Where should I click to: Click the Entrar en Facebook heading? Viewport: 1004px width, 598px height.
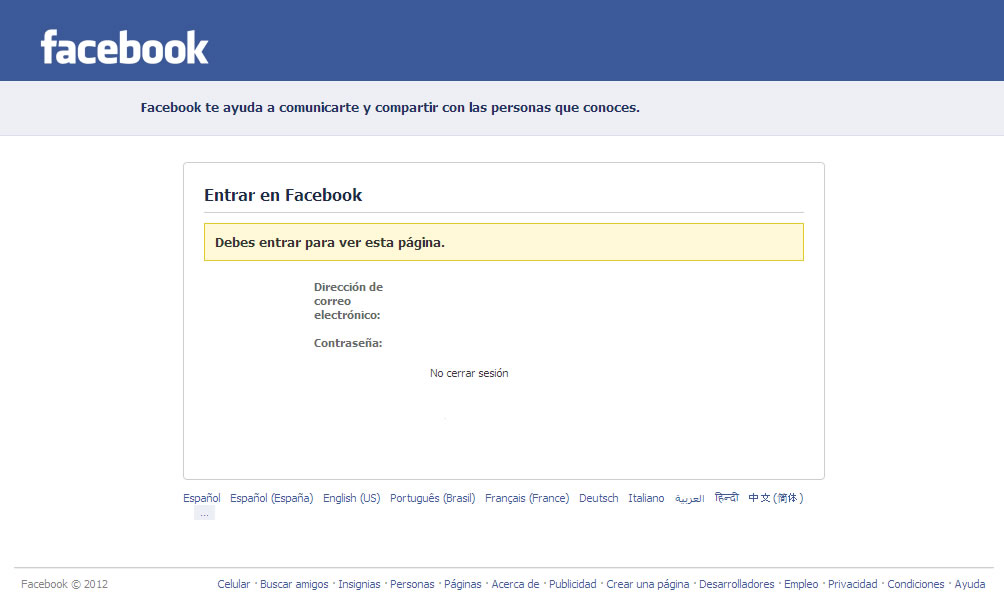click(283, 195)
